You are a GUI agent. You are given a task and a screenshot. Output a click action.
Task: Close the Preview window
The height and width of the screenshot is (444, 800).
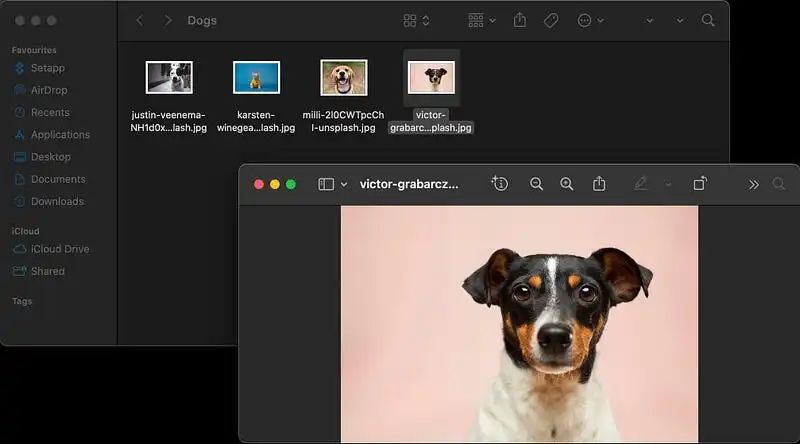[259, 184]
